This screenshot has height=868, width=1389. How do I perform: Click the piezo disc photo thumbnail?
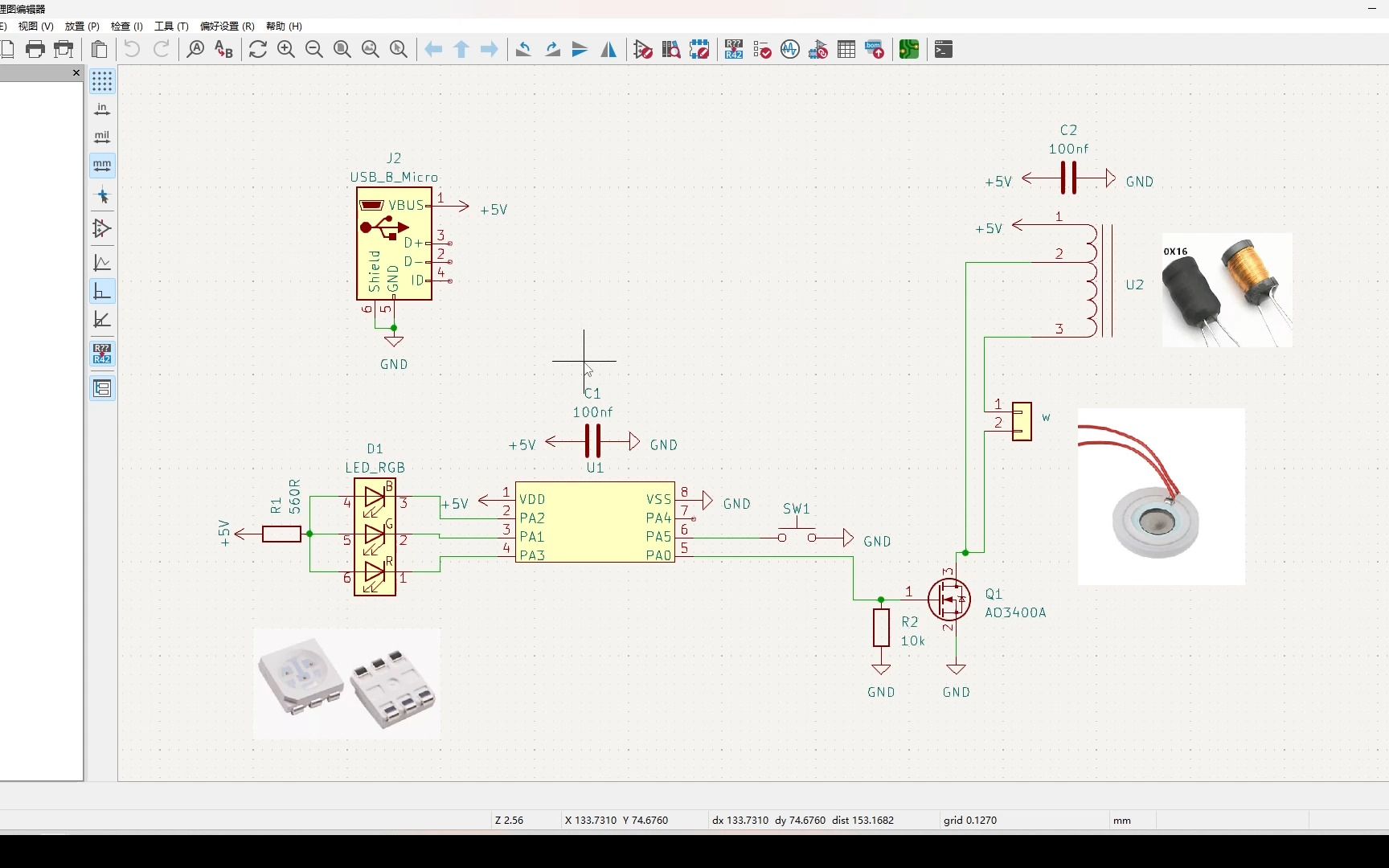pyautogui.click(x=1162, y=496)
